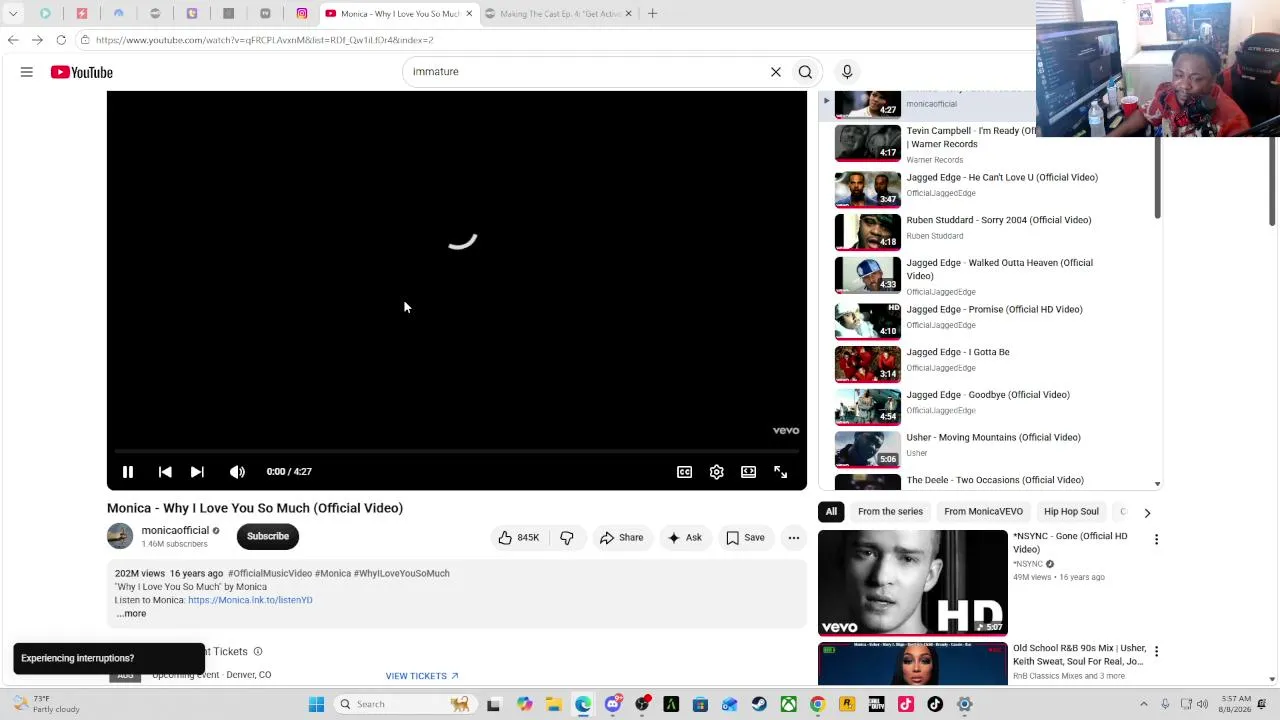Submit search with the magnifier button
Viewport: 1280px width, 720px height.
(805, 72)
